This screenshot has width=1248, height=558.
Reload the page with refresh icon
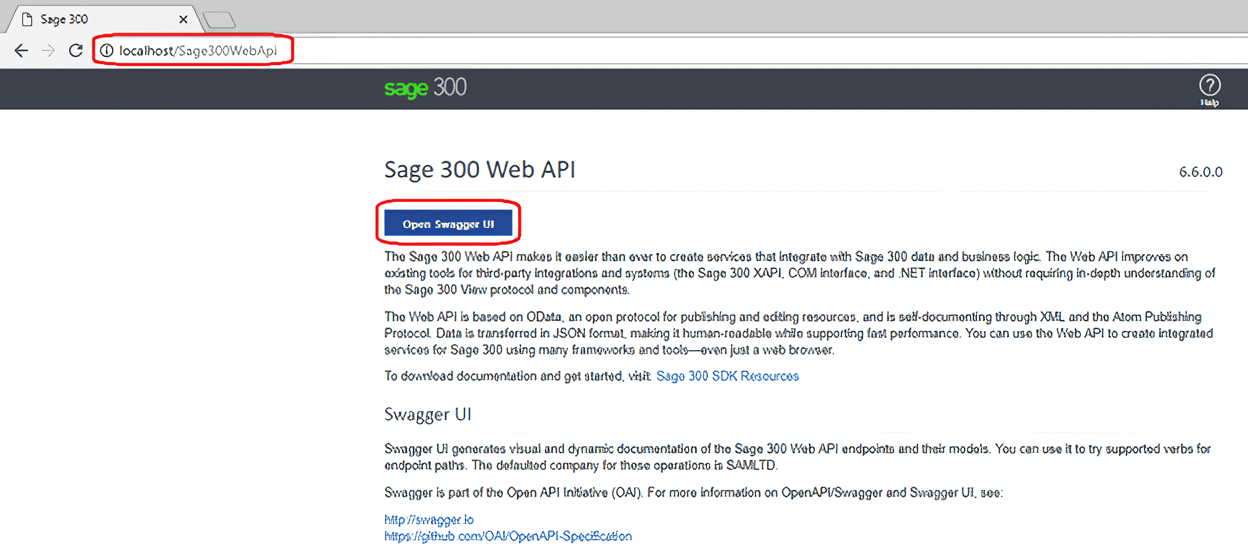pos(75,50)
